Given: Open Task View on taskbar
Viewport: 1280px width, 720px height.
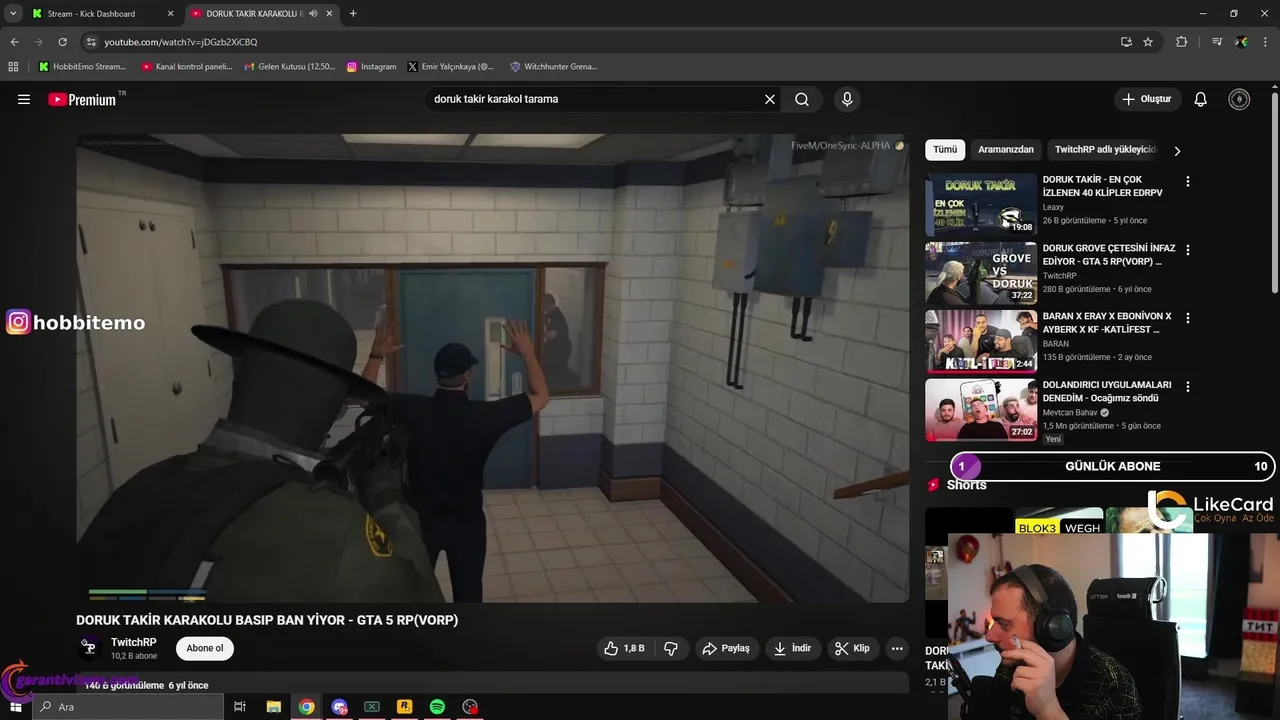Looking at the screenshot, I should coord(240,707).
